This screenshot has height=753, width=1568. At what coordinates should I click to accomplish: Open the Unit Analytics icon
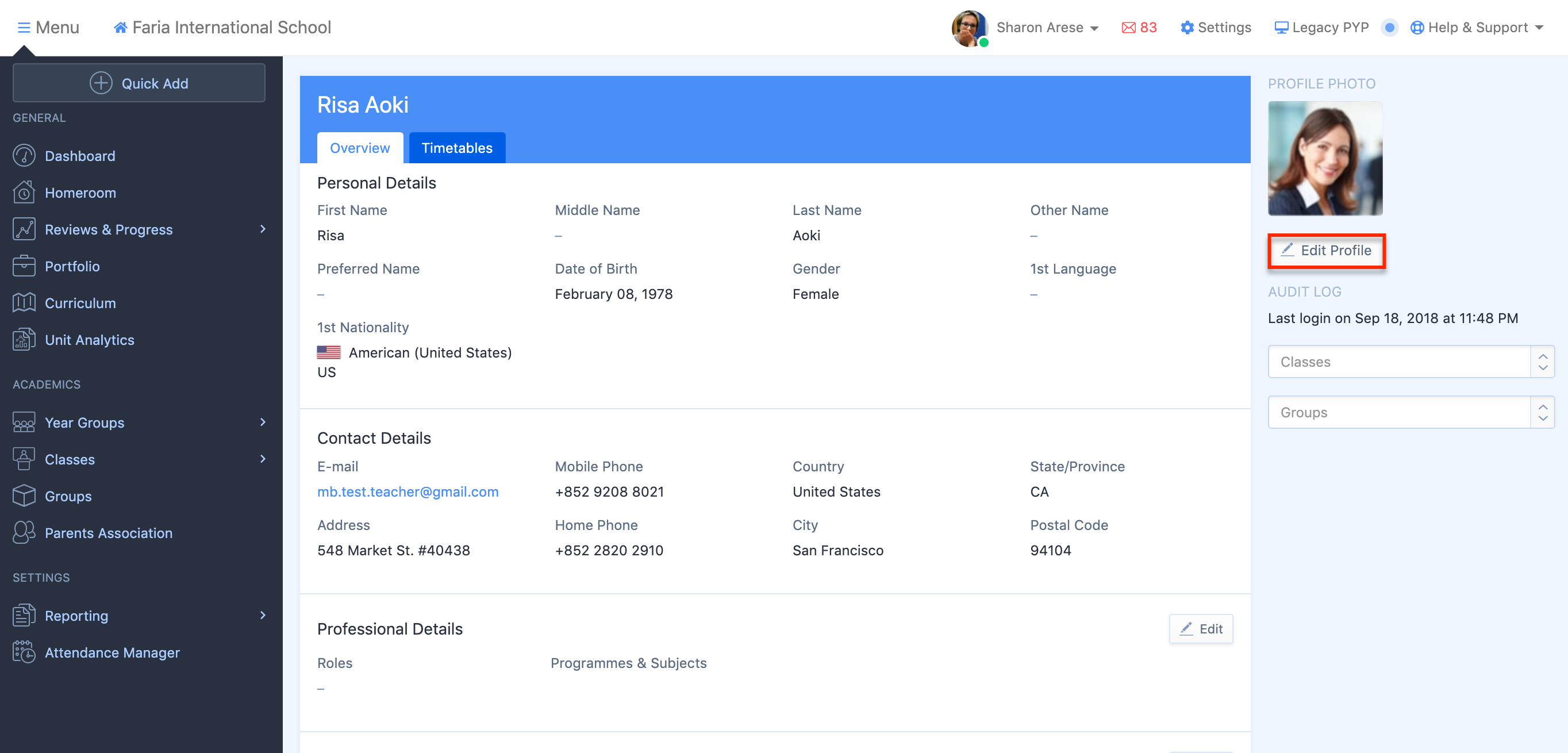[x=24, y=340]
